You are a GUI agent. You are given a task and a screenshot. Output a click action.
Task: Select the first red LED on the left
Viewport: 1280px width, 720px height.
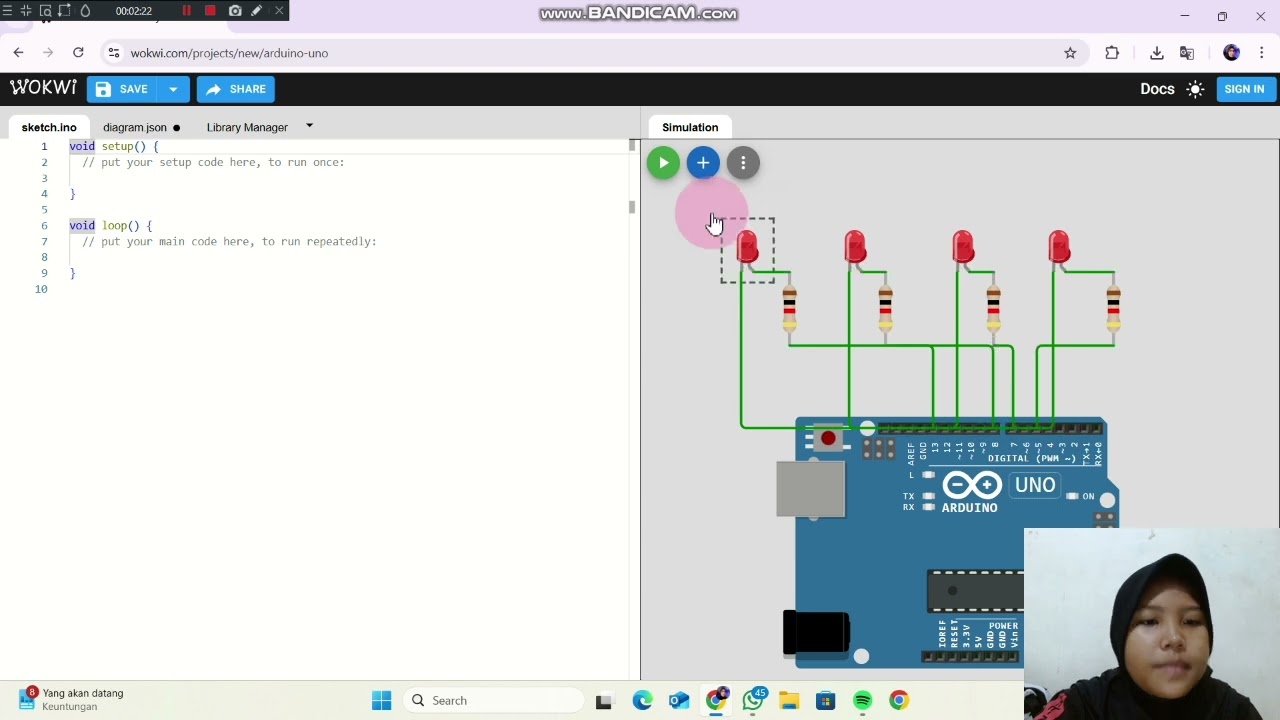click(747, 248)
